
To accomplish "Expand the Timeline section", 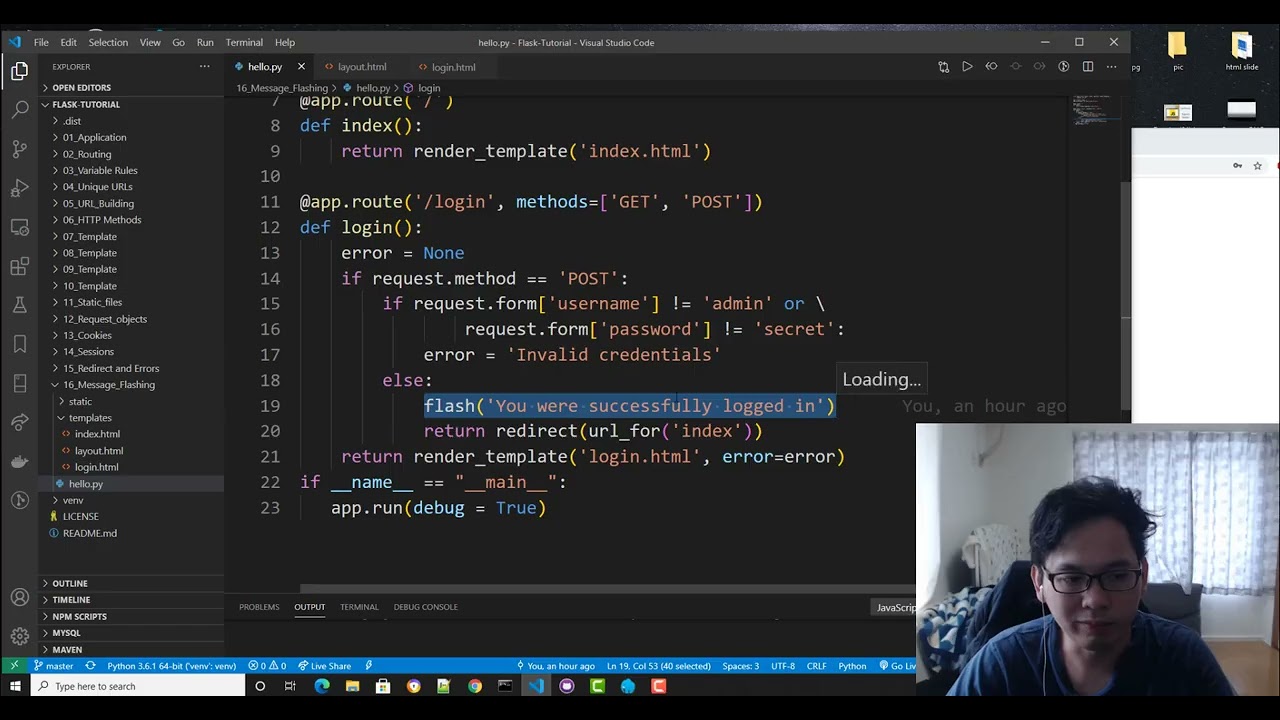I will [x=132, y=600].
